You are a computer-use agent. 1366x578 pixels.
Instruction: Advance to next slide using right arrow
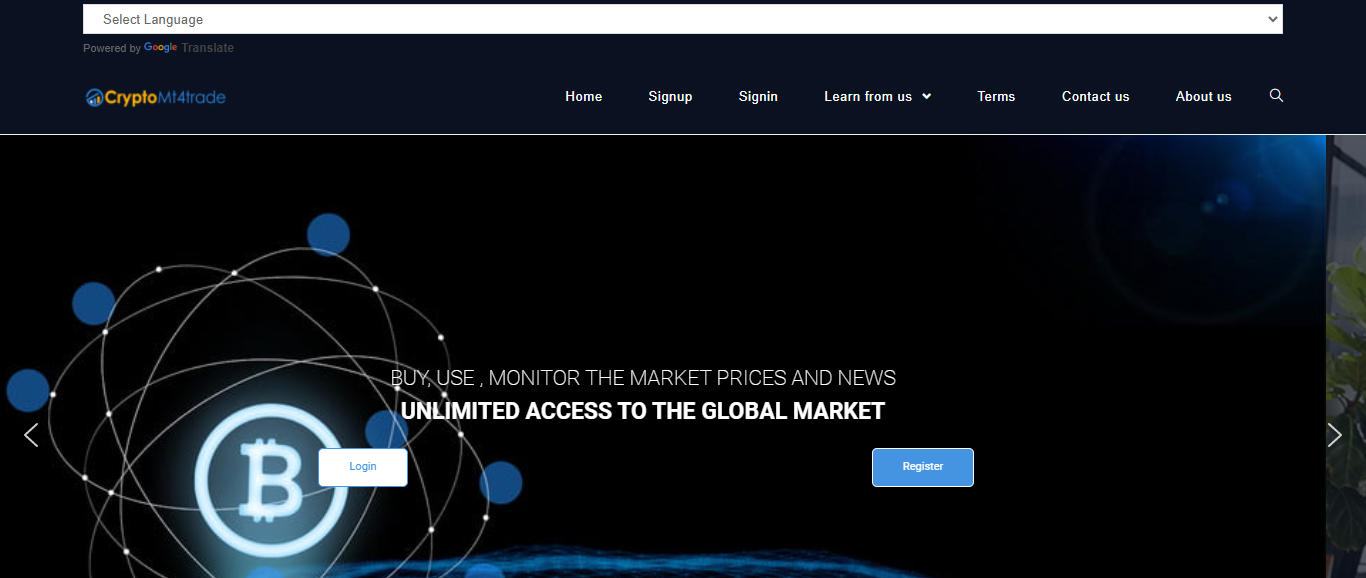pos(1334,435)
